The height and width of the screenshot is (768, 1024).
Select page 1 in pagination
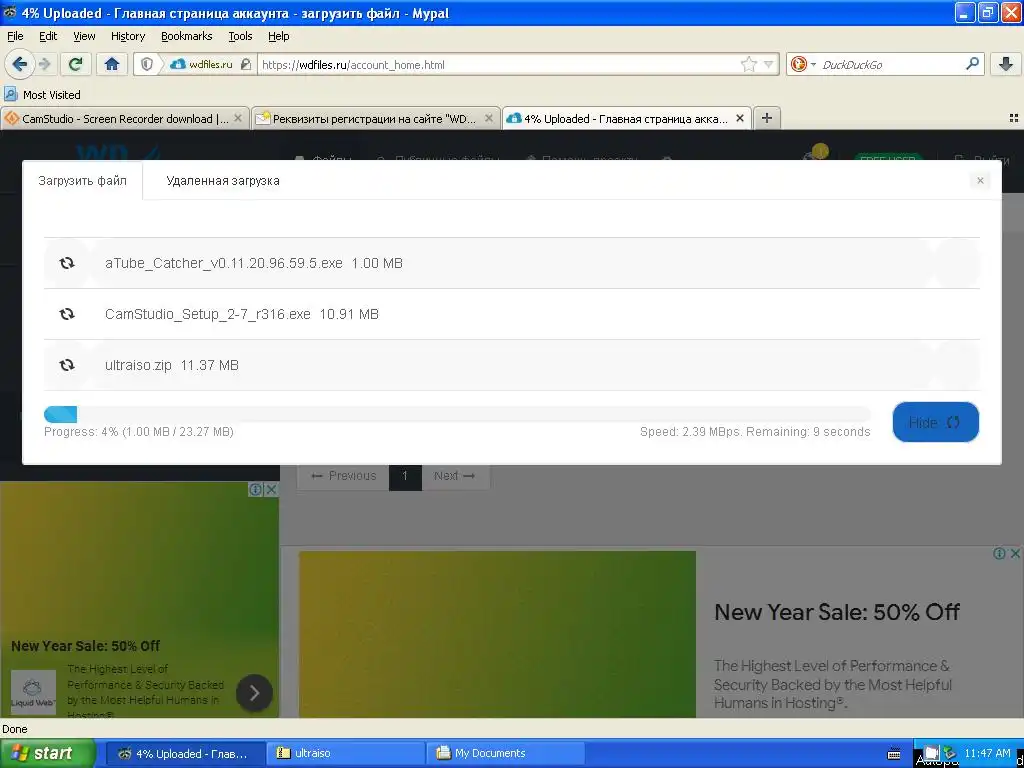(405, 476)
